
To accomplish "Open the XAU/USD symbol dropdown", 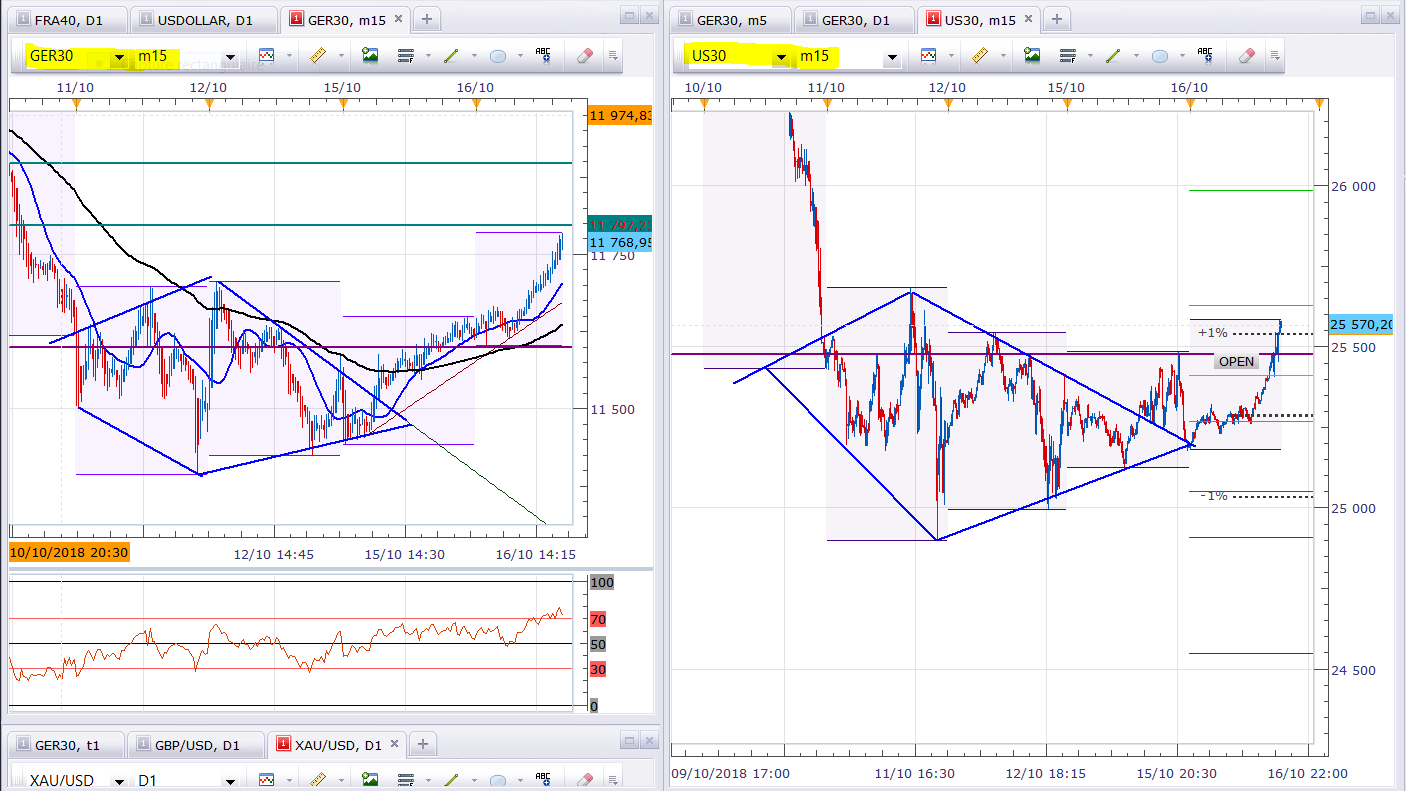I will coord(120,780).
